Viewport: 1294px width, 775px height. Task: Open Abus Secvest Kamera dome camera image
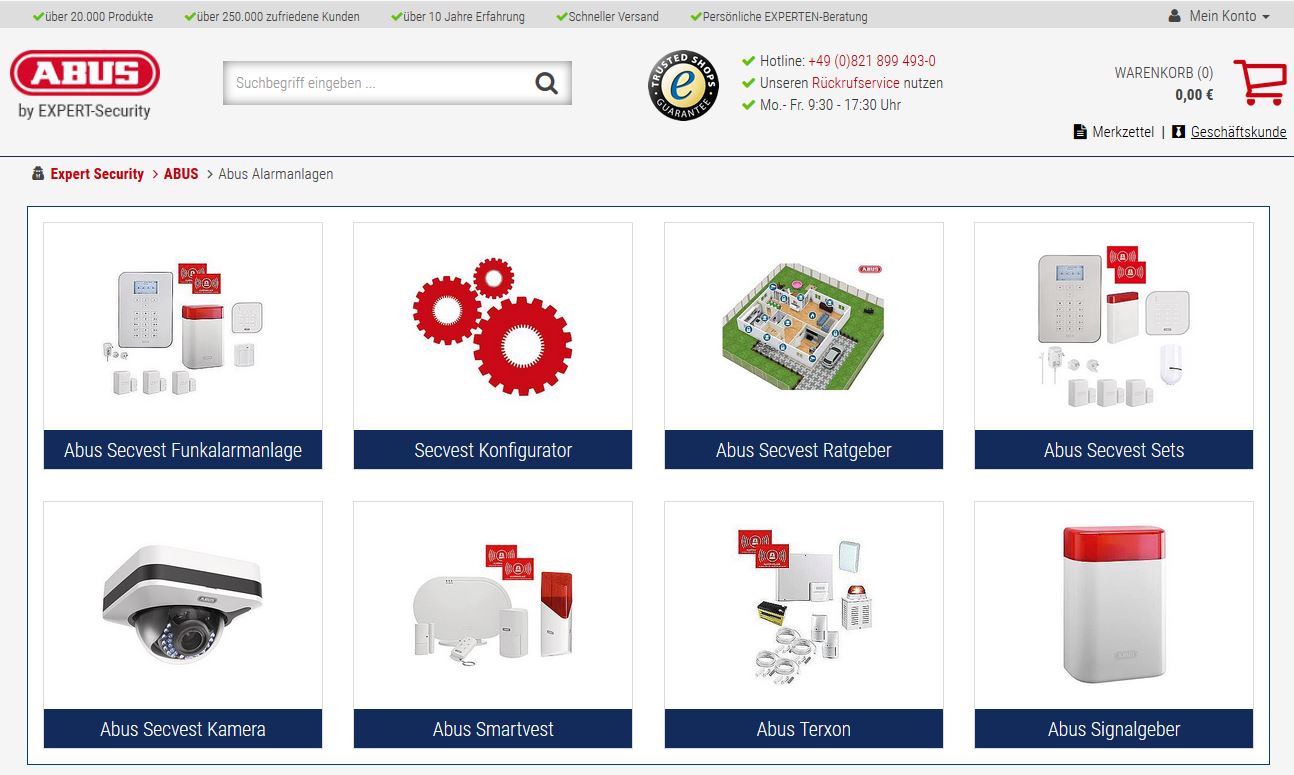[183, 606]
